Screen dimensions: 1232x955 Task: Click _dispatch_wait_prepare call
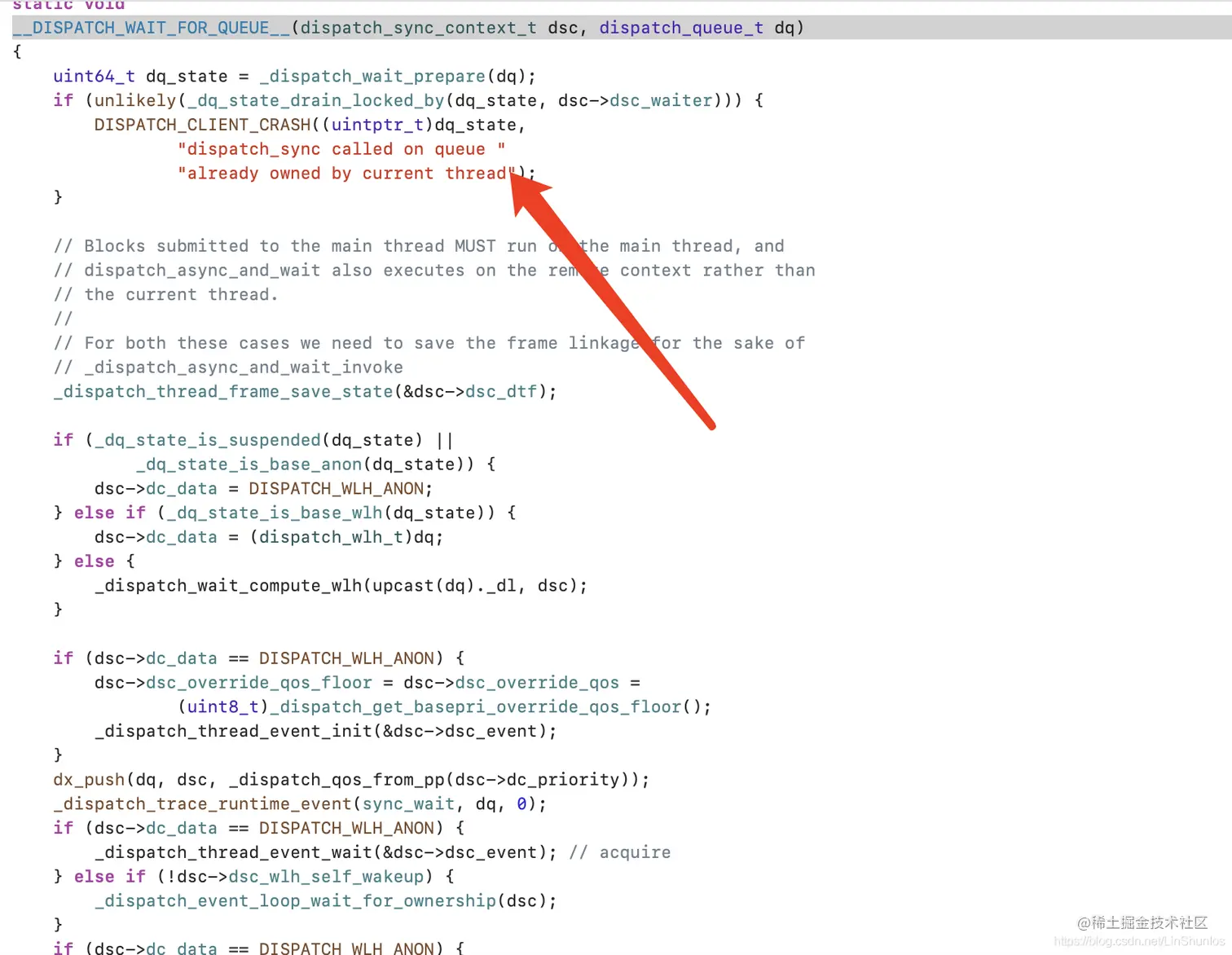point(372,76)
